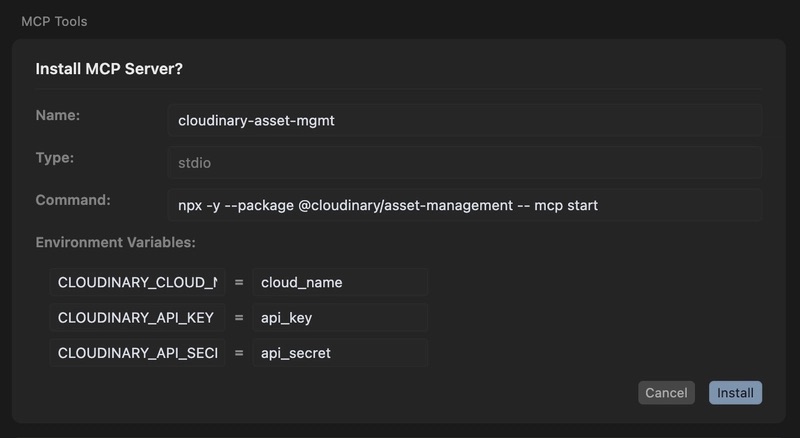The image size is (800, 438).
Task: Select the MCP Tools header text
Action: pyautogui.click(x=54, y=21)
